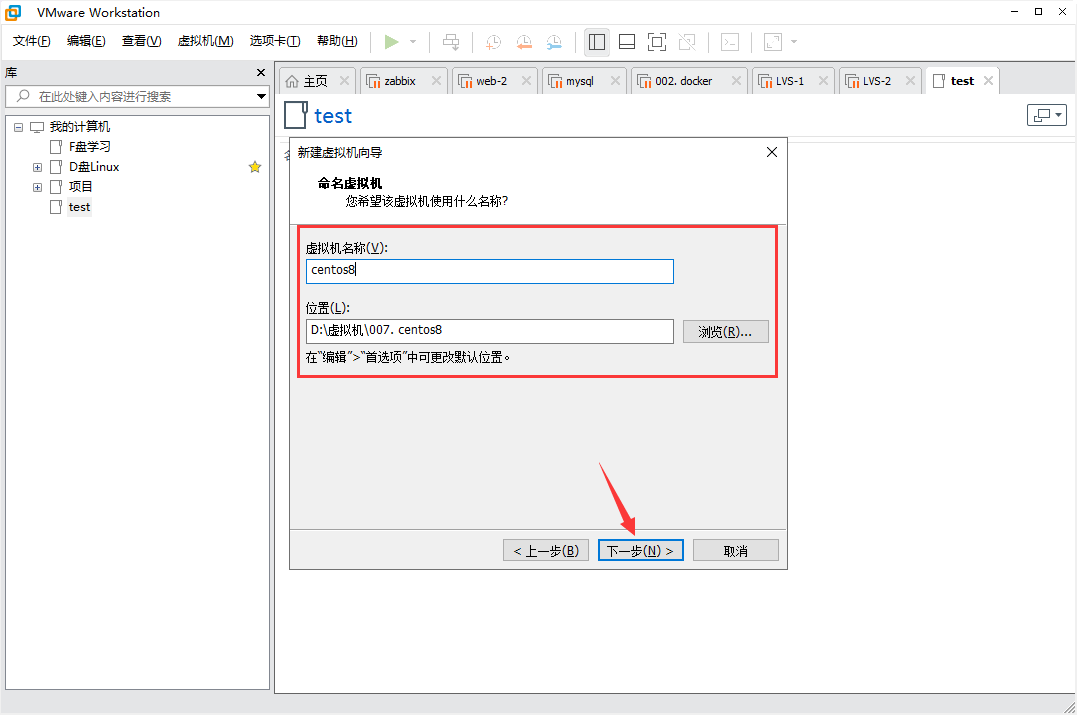This screenshot has height=715, width=1077.
Task: Select the test VM in library tree
Action: tap(79, 207)
